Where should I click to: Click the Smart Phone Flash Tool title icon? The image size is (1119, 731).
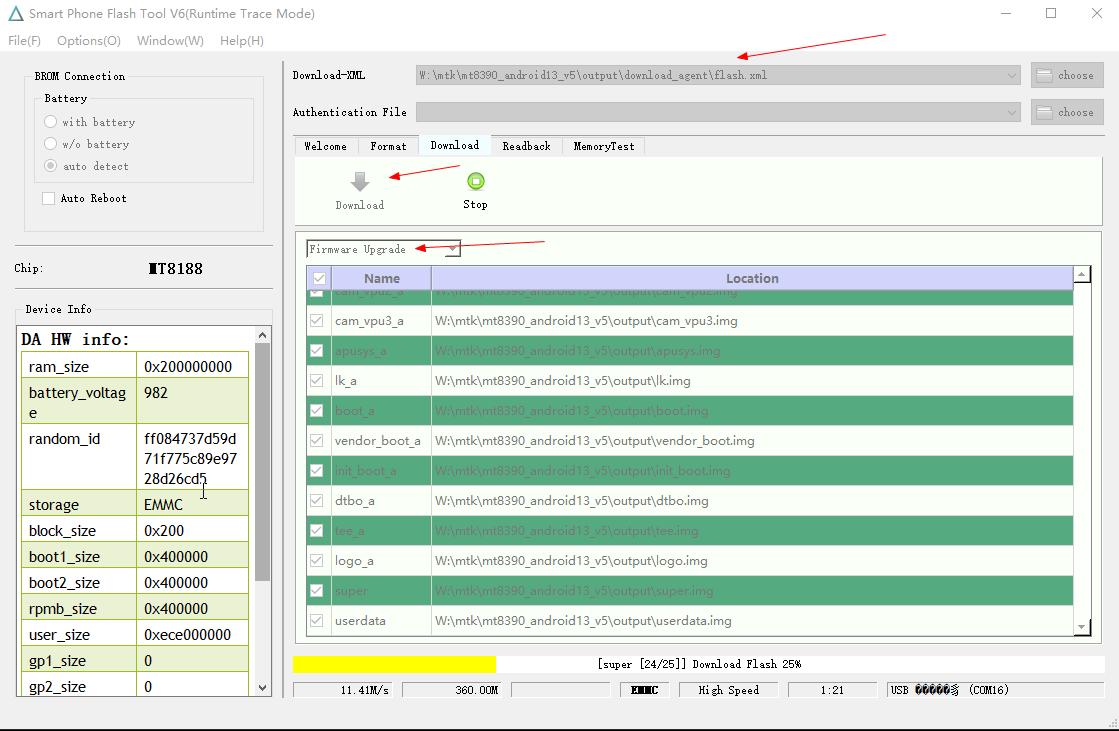(15, 14)
